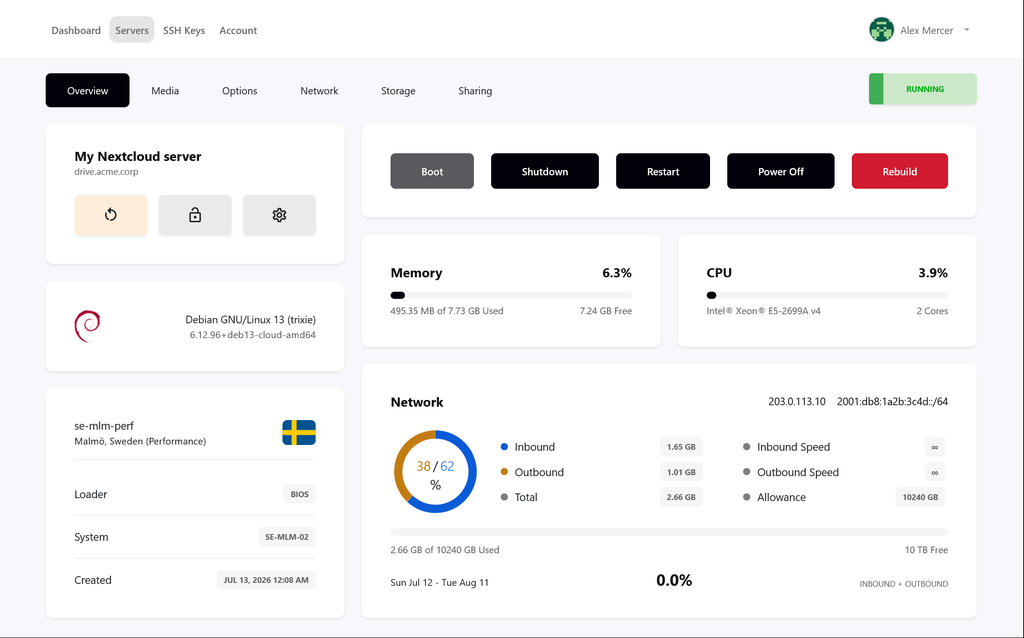Switch to the Storage tab

coord(398,91)
